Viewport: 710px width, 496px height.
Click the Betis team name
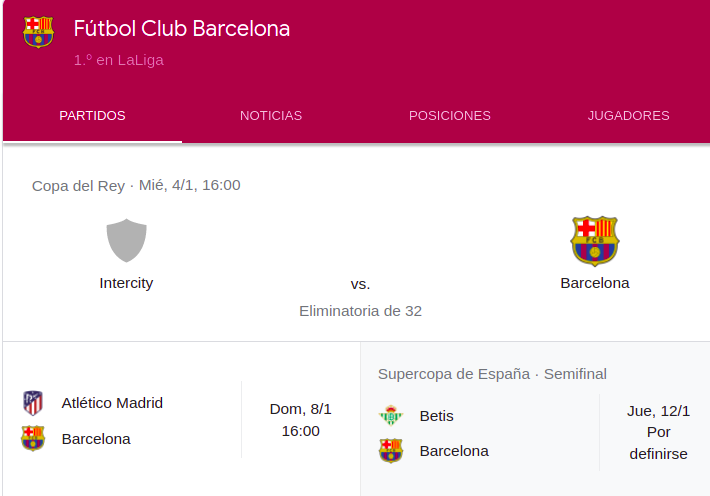tap(436, 415)
